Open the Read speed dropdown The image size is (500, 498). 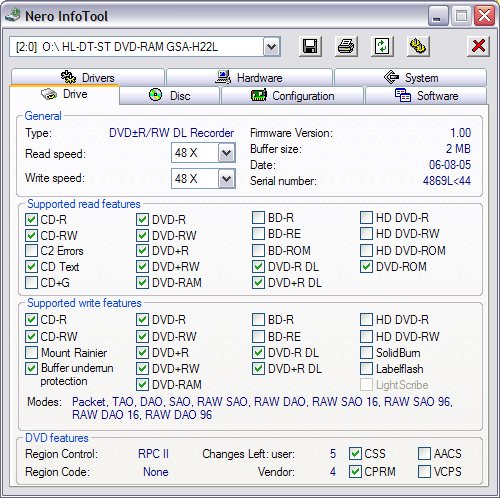coord(227,153)
